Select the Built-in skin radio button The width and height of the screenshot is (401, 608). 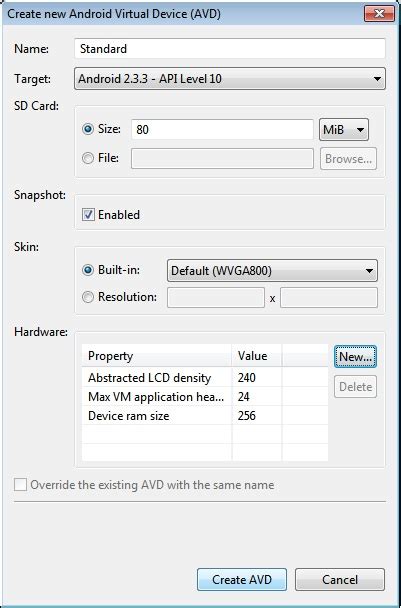(88, 270)
